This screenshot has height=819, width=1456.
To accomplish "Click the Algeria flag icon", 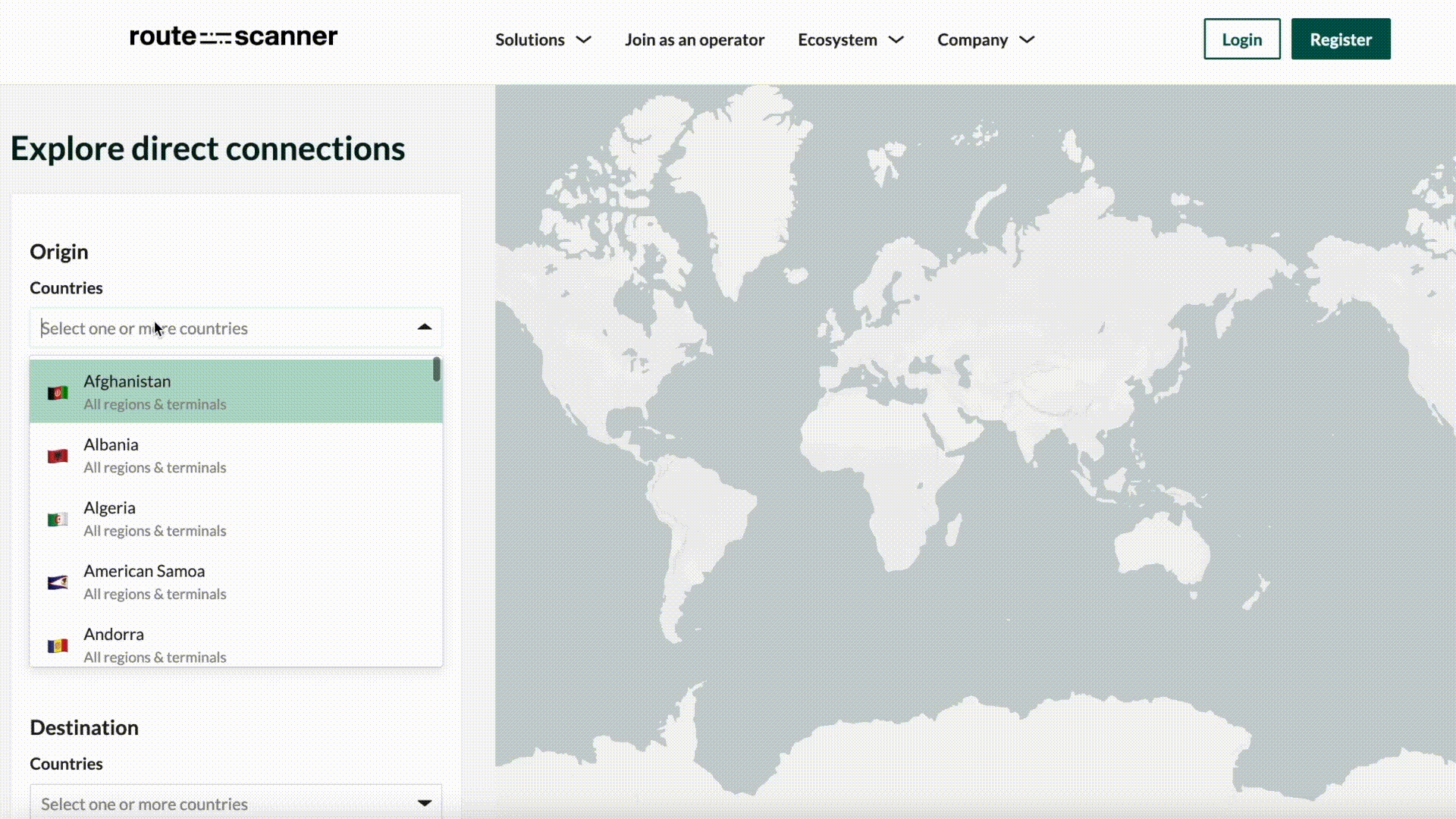I will tap(57, 519).
